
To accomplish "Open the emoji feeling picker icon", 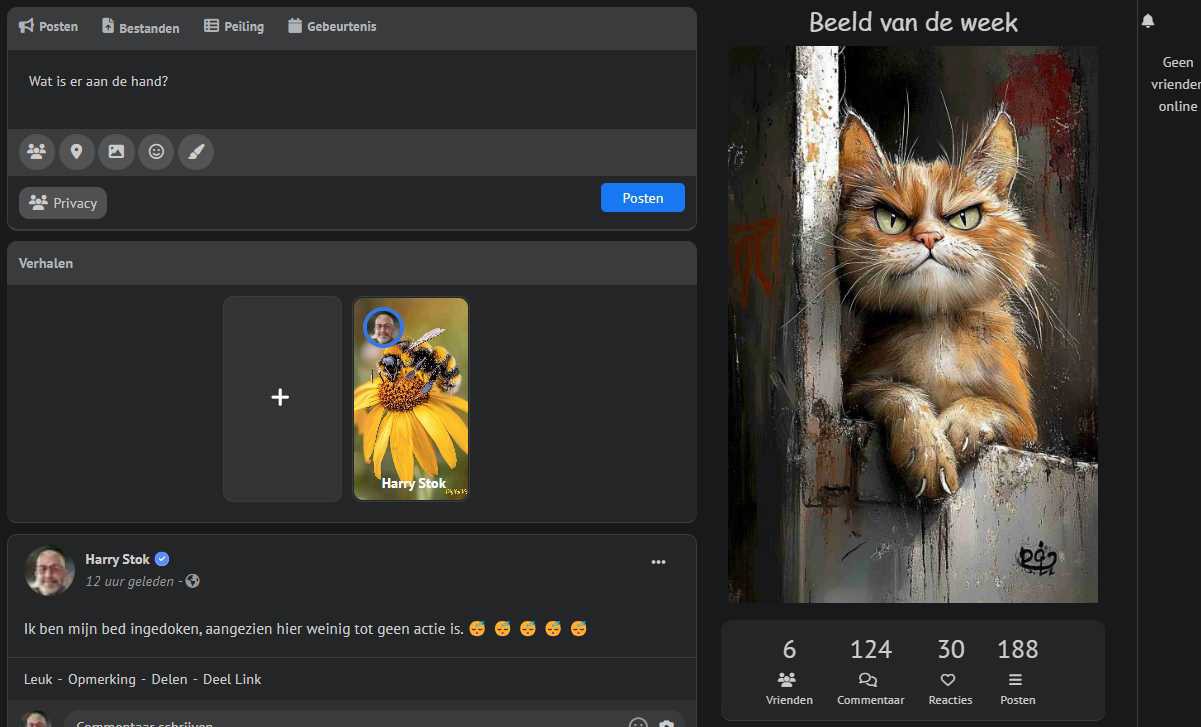I will click(156, 152).
